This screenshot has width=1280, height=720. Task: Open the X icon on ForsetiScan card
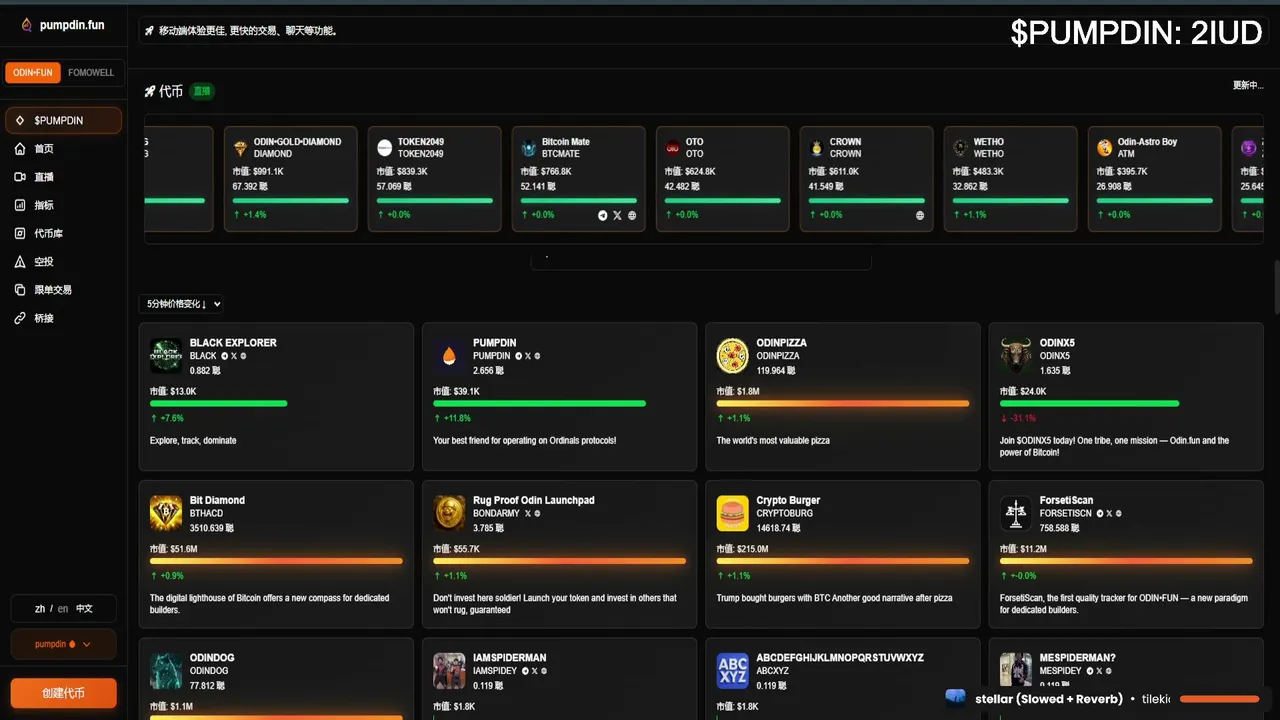(1109, 514)
